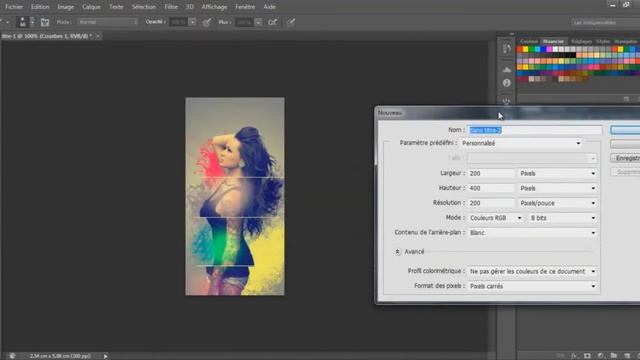Open the Texte menu
640x360 pixels.
[116, 7]
